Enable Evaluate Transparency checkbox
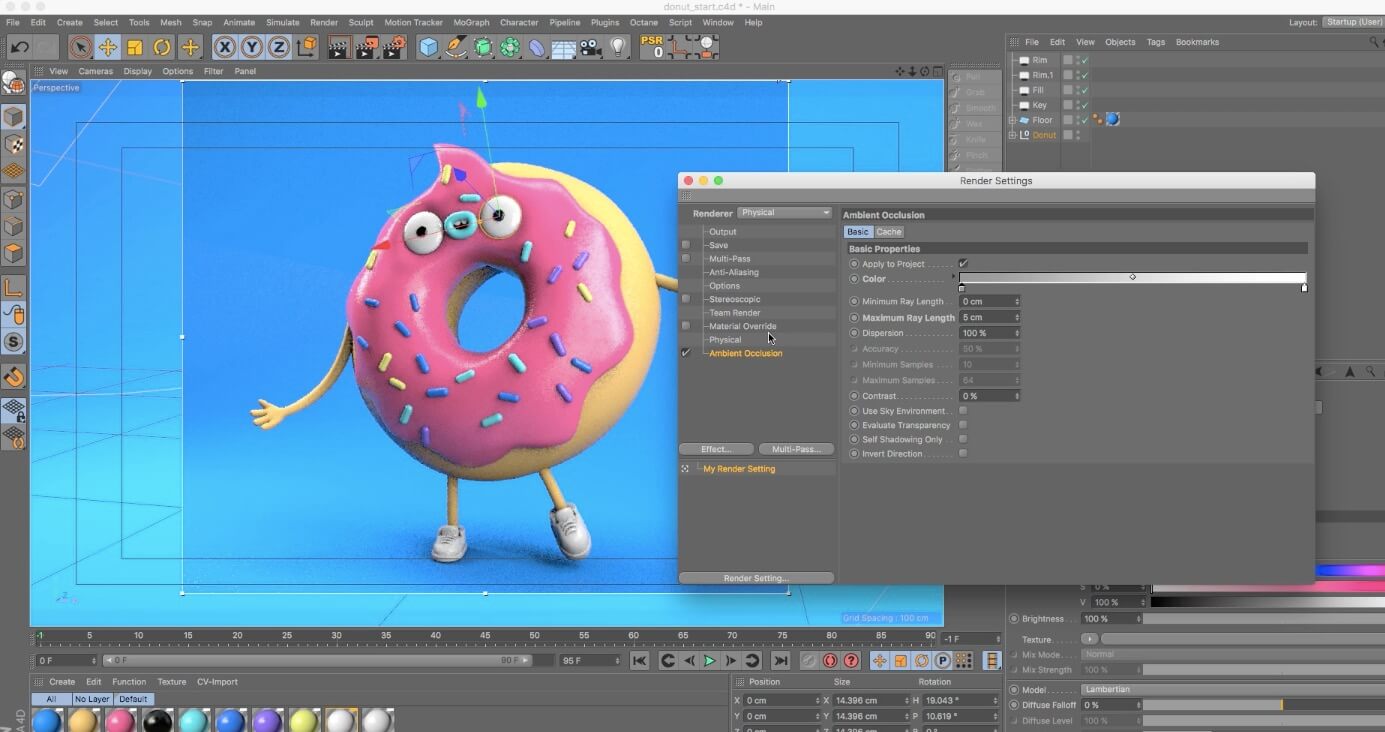The height and width of the screenshot is (732, 1385). click(x=963, y=425)
